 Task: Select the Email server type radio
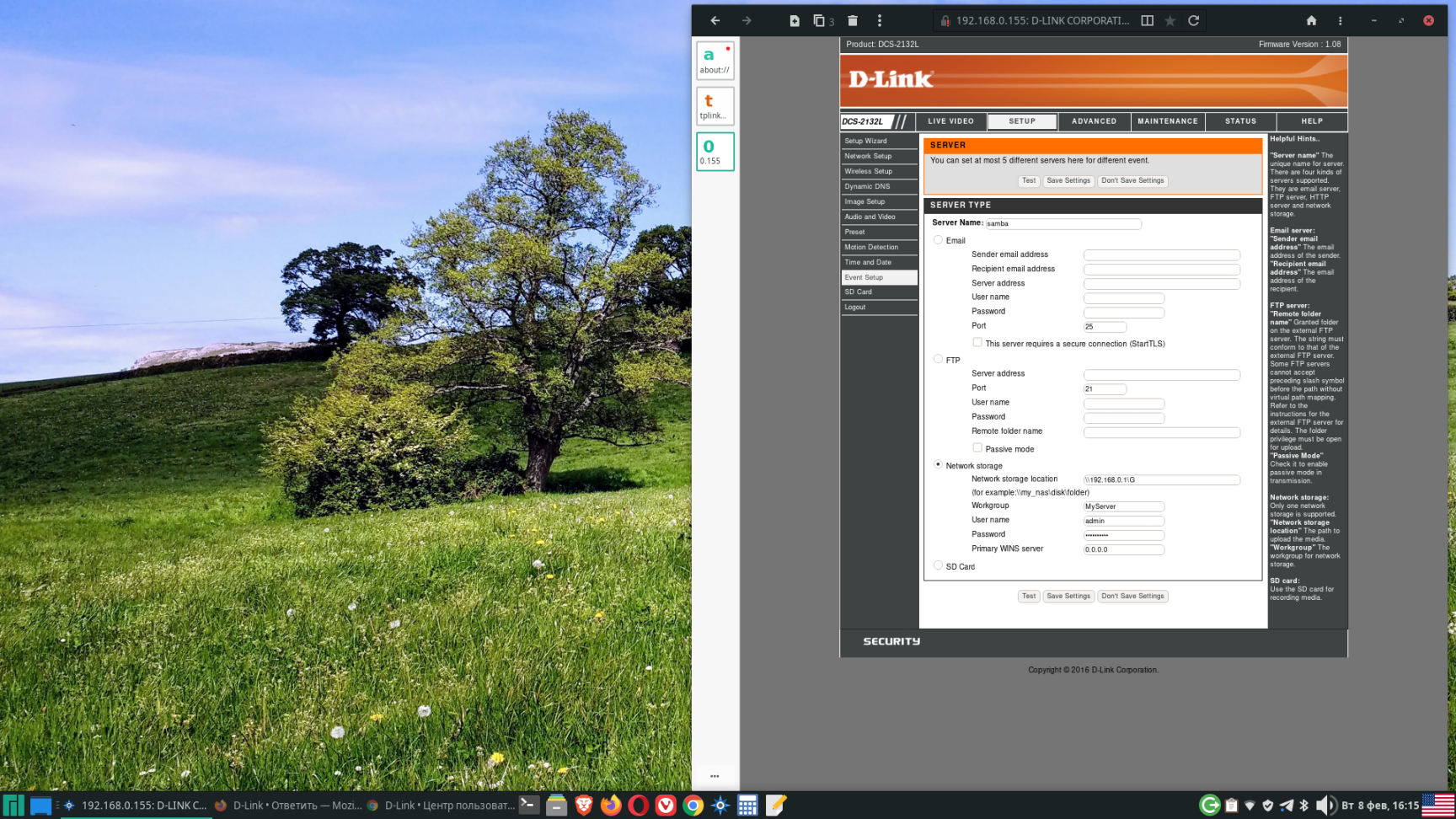point(938,240)
